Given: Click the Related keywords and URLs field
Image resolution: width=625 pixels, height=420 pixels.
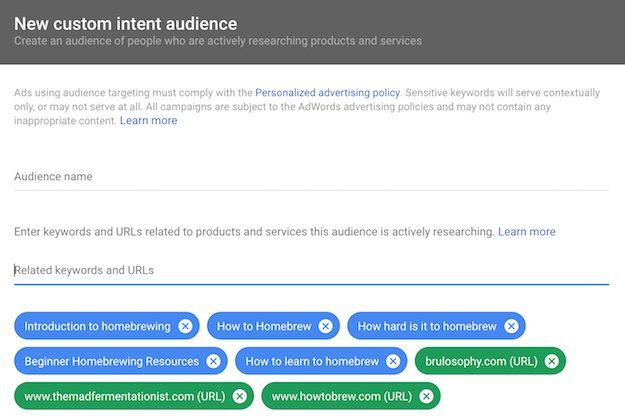Looking at the screenshot, I should tap(311, 270).
